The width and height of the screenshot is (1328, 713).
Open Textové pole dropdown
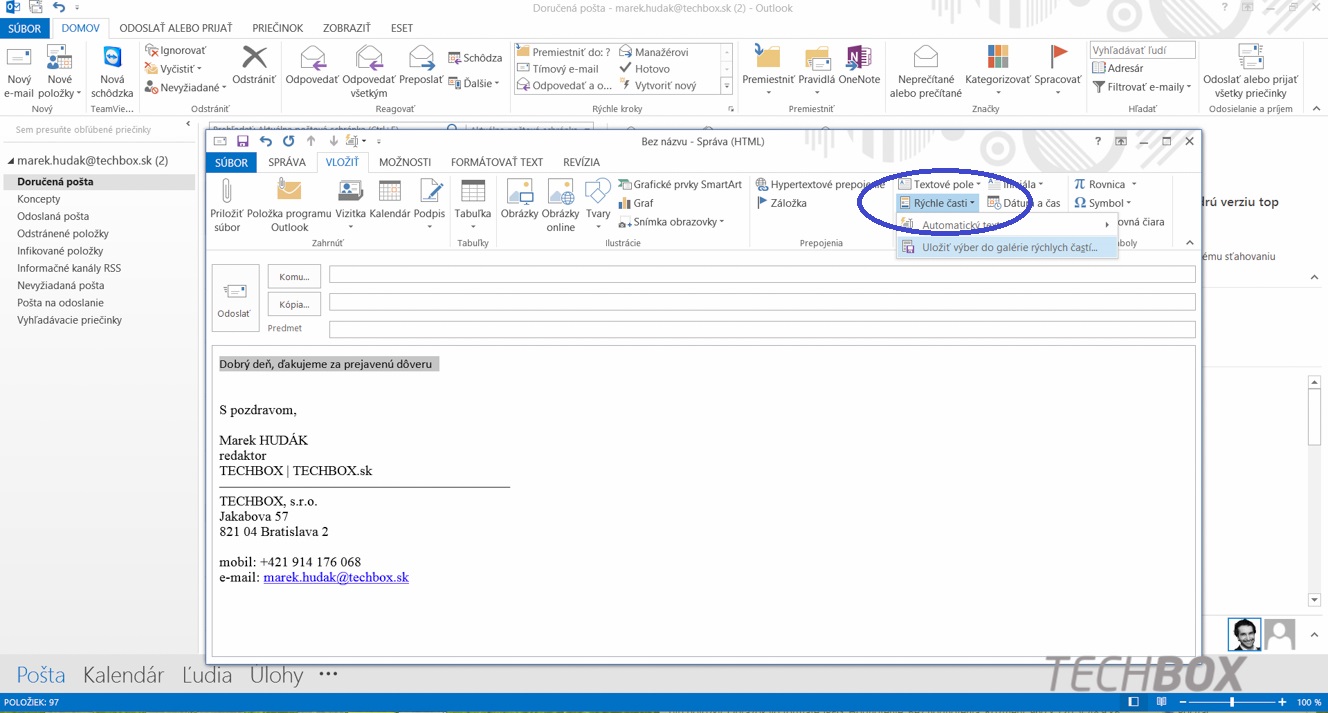(x=941, y=184)
